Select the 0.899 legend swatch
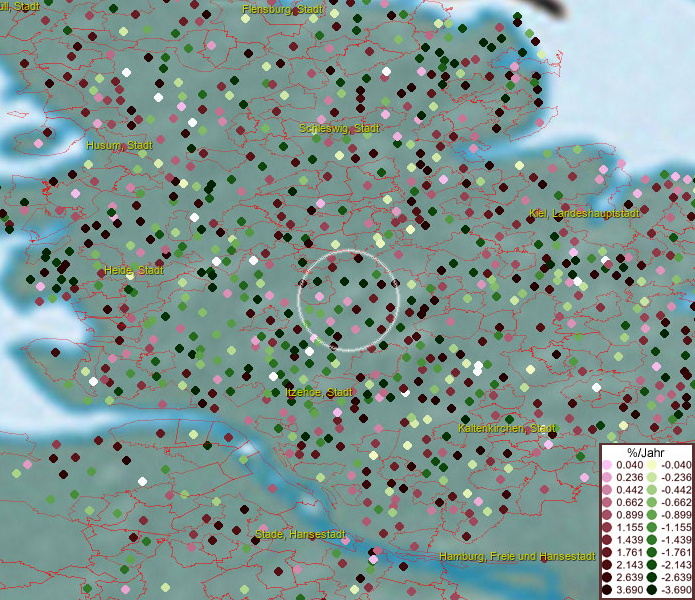 607,515
